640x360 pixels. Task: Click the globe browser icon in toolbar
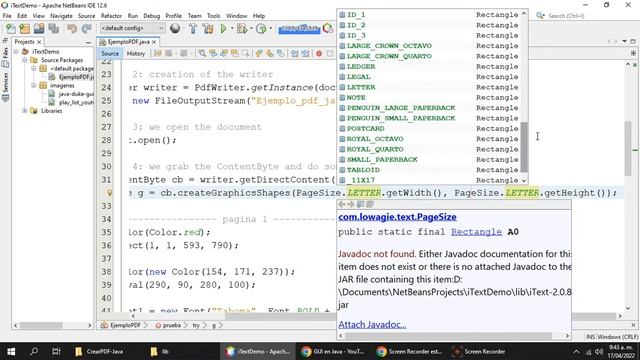tap(175, 28)
